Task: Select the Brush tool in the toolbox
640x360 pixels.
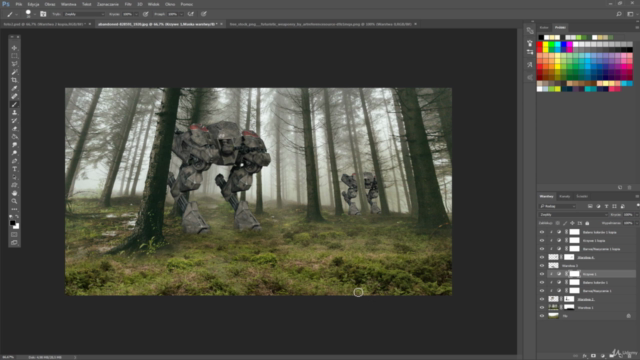Action: 14,104
